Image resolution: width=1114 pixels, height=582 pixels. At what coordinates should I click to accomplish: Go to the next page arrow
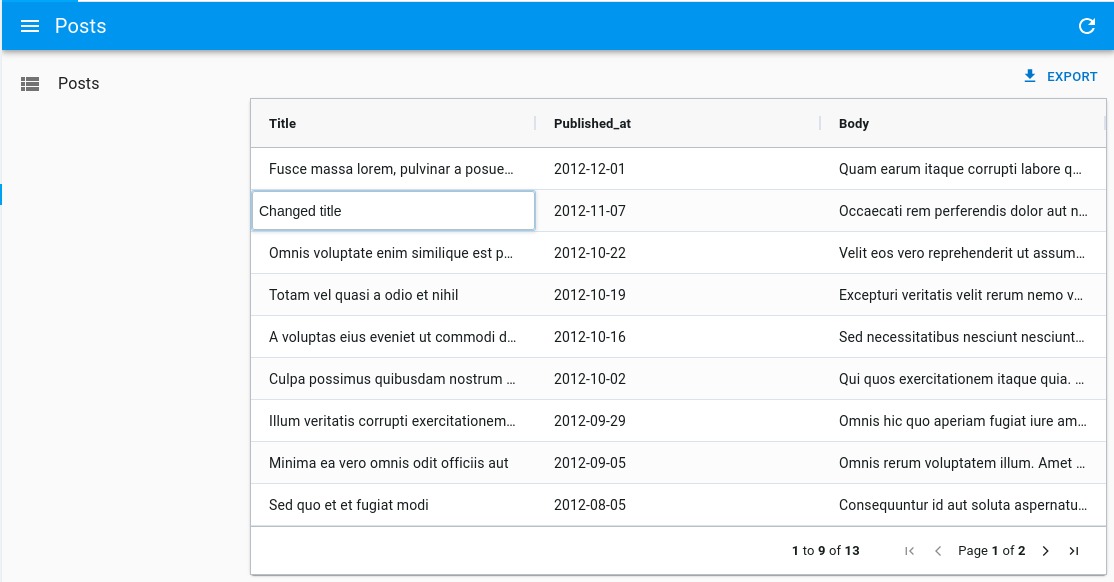[1045, 551]
